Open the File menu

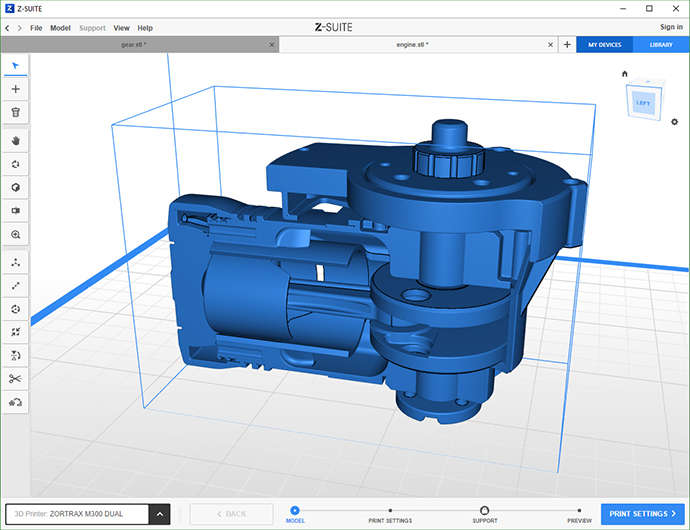tap(36, 27)
